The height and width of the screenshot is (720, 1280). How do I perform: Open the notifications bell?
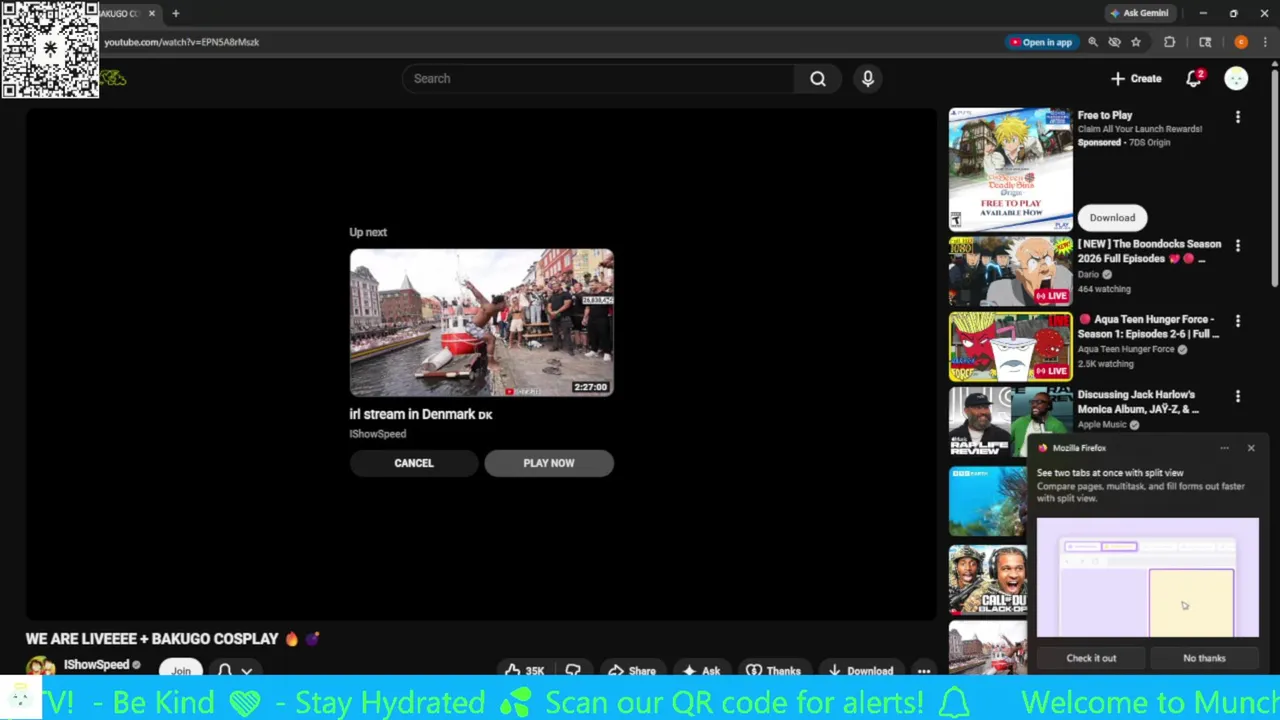(x=1194, y=79)
